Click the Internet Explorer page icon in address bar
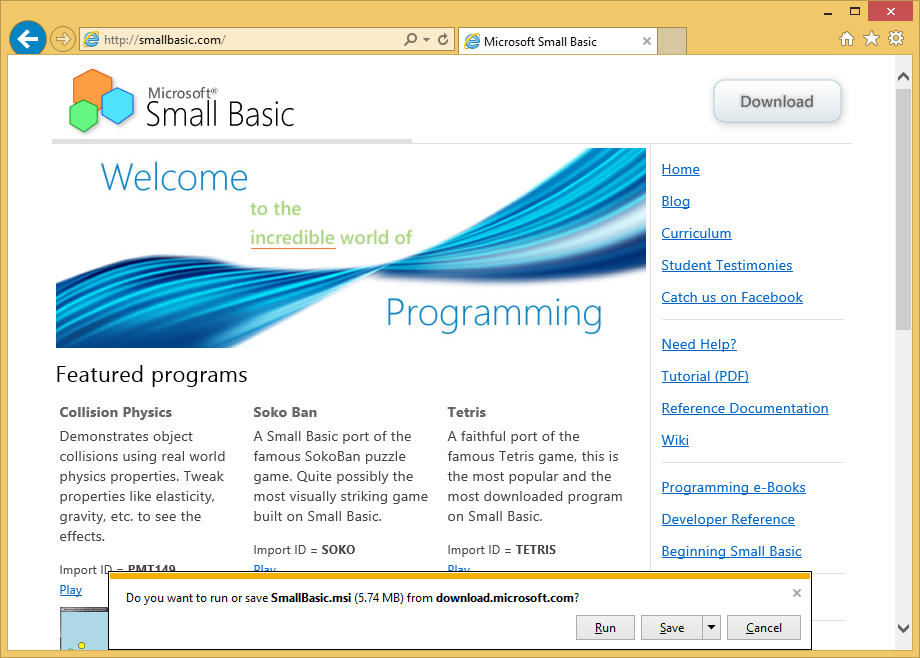The height and width of the screenshot is (658, 920). [x=92, y=40]
